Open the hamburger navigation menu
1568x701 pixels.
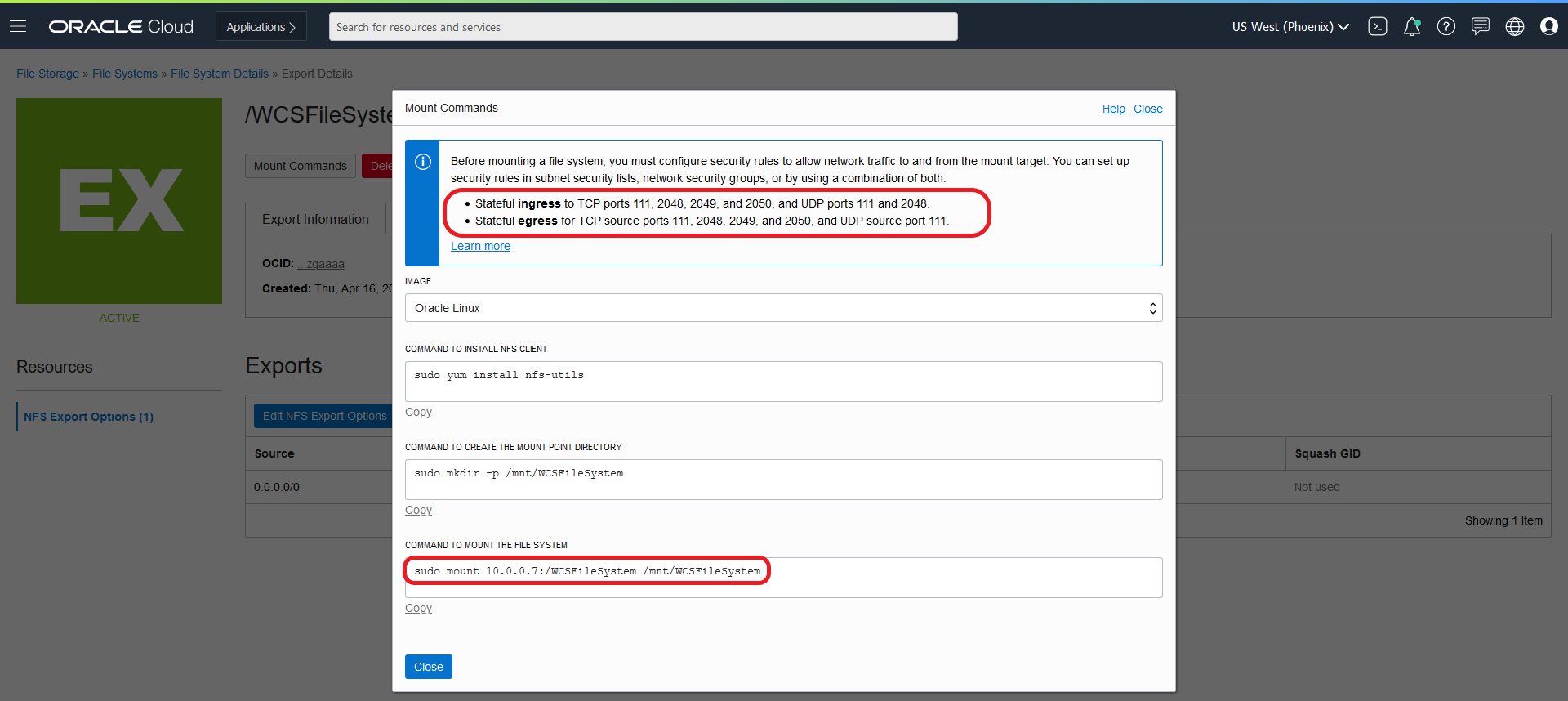[18, 26]
